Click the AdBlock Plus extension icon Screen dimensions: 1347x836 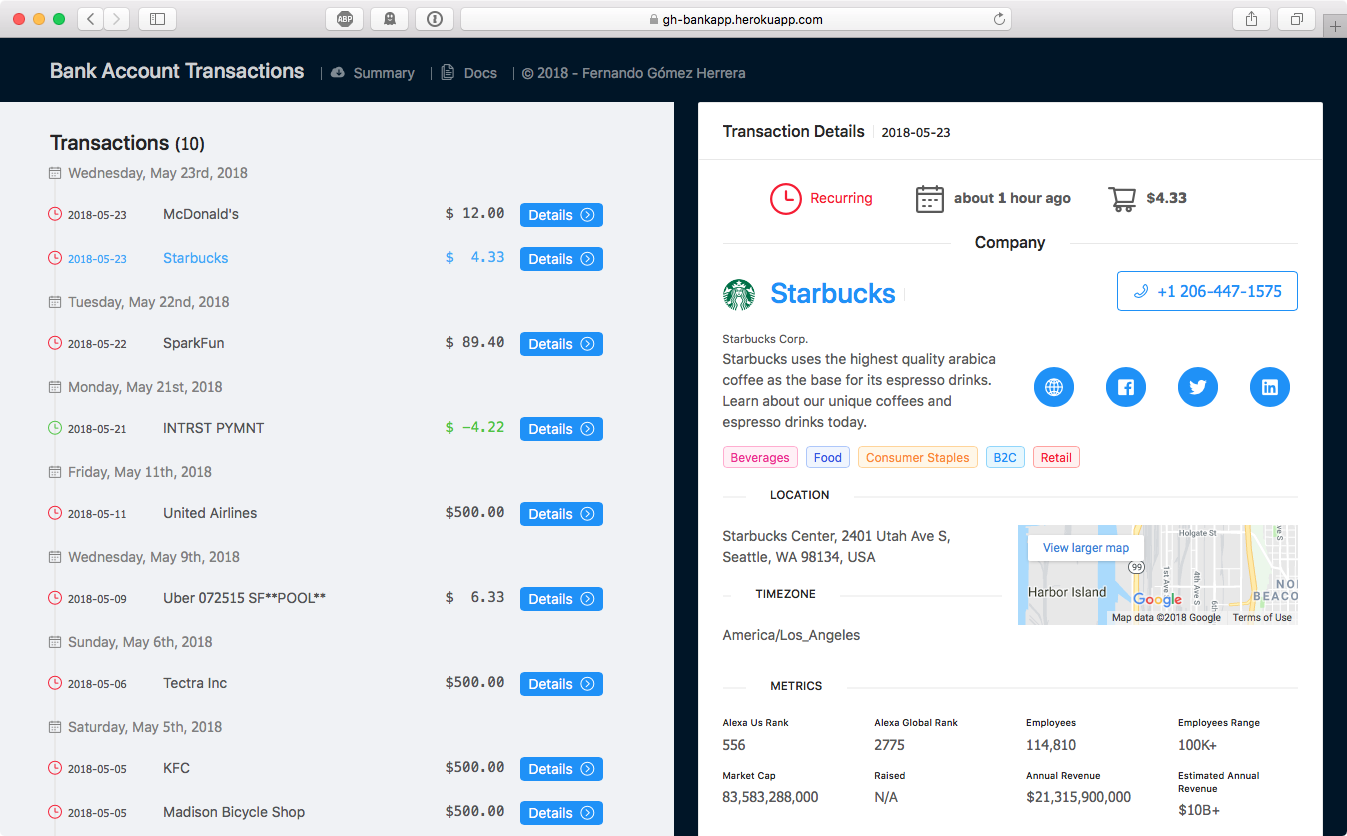(344, 19)
